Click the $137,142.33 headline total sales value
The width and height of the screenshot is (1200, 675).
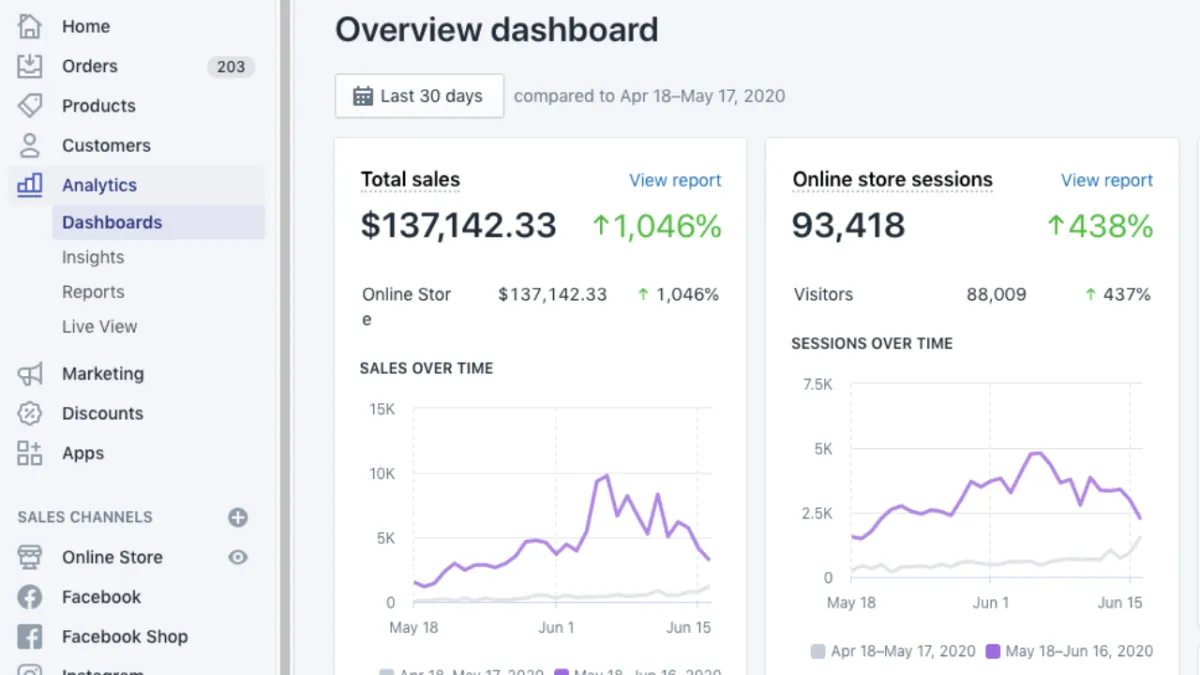pos(458,226)
